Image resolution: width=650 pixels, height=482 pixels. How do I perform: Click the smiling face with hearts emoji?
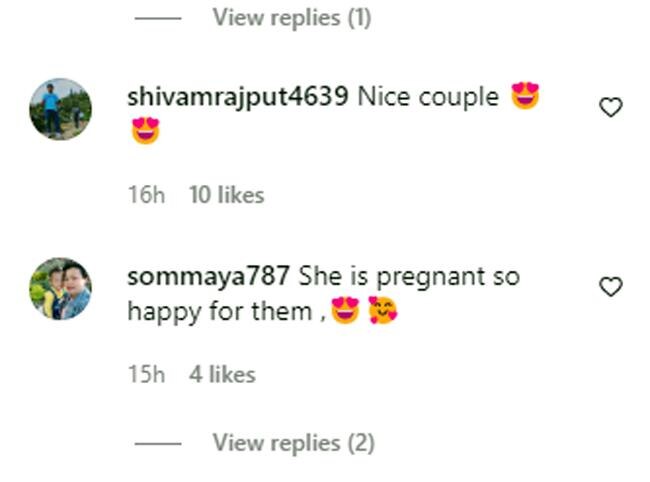pyautogui.click(x=383, y=310)
